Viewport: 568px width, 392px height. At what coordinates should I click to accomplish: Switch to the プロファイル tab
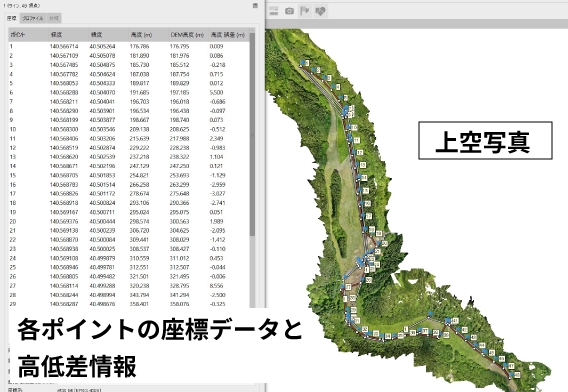point(33,18)
